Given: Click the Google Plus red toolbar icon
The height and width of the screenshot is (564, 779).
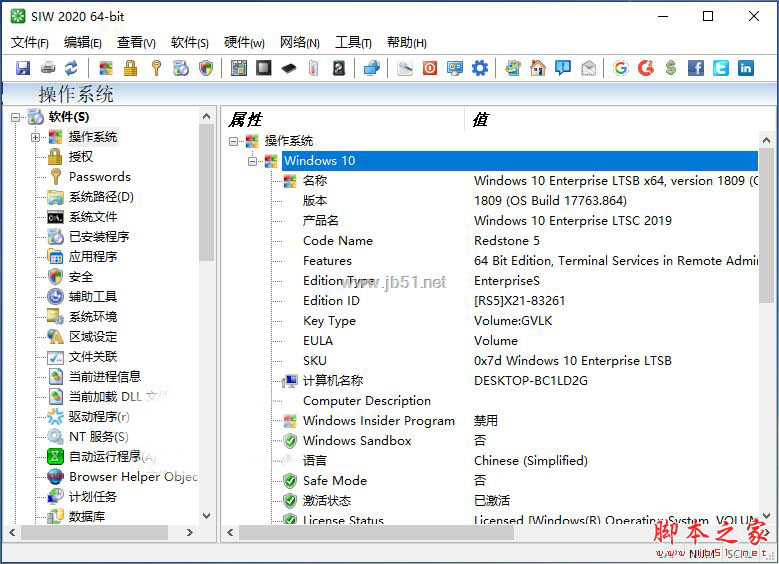Looking at the screenshot, I should tap(645, 68).
